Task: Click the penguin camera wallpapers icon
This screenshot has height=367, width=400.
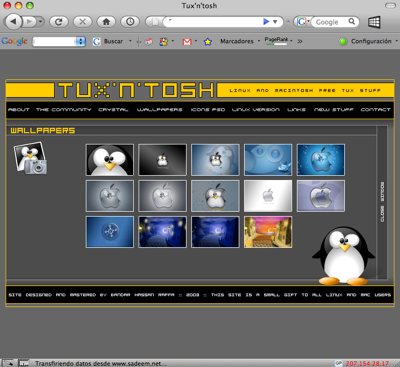Action: tap(30, 158)
